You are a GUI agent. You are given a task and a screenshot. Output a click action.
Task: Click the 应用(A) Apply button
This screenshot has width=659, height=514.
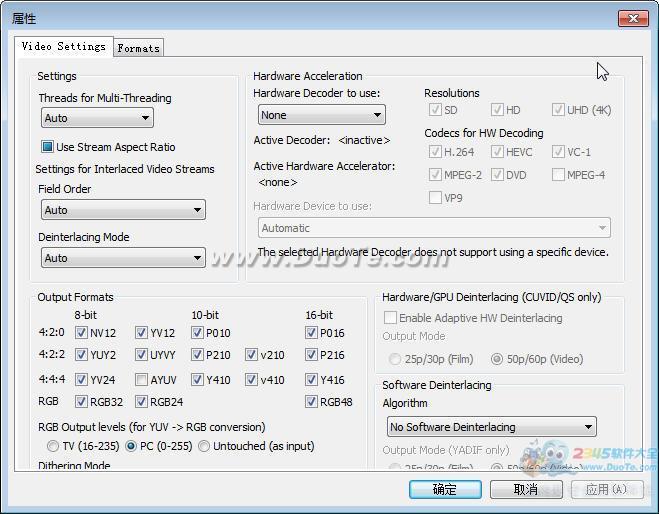[x=607, y=489]
